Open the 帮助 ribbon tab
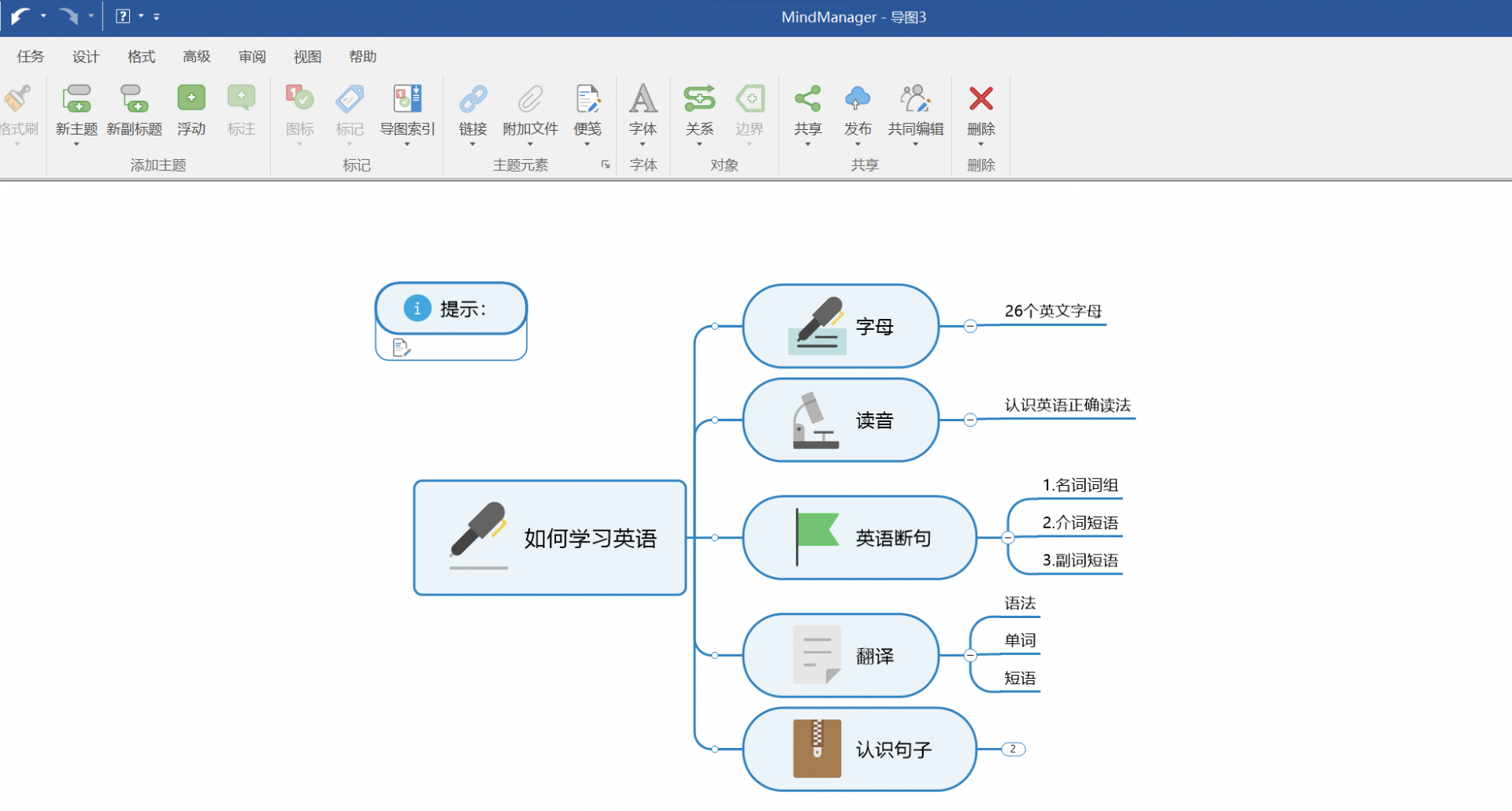Screen dimensions: 1512x811 [x=363, y=57]
